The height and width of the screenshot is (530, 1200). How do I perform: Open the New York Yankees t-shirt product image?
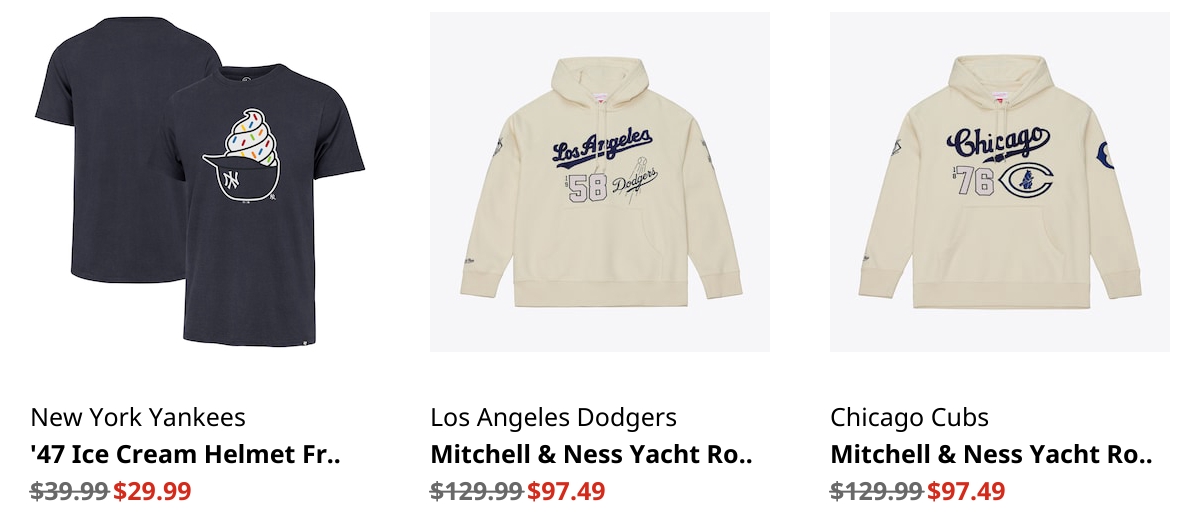200,182
